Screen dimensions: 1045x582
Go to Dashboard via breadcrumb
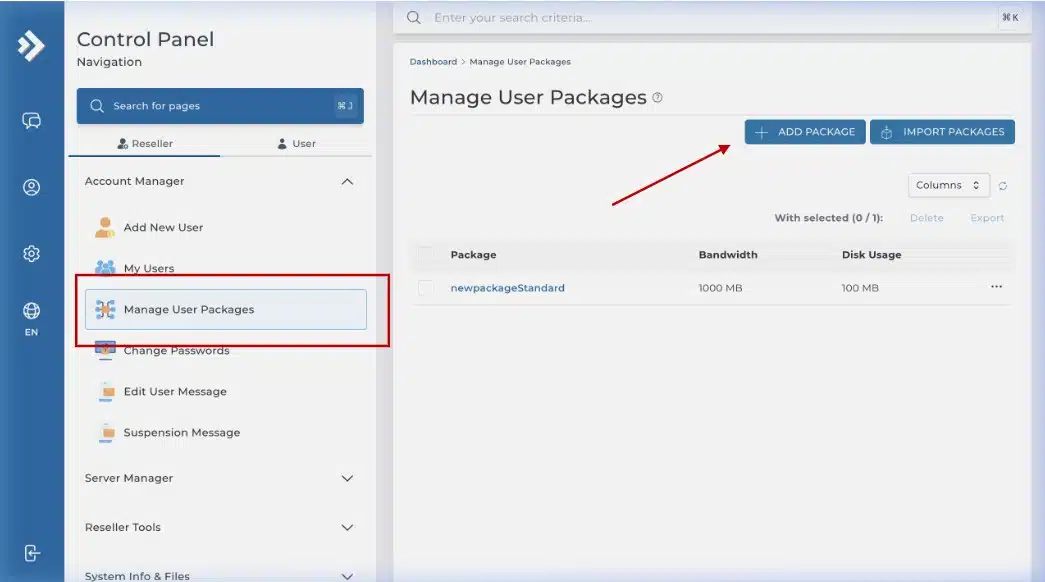point(433,62)
